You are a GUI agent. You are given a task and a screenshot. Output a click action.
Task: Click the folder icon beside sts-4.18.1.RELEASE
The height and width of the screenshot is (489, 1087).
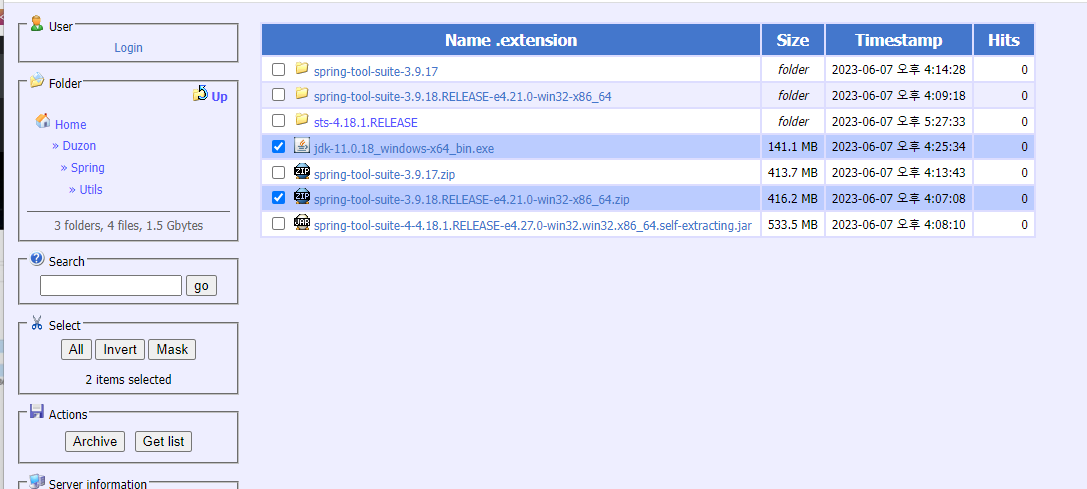[x=302, y=119]
